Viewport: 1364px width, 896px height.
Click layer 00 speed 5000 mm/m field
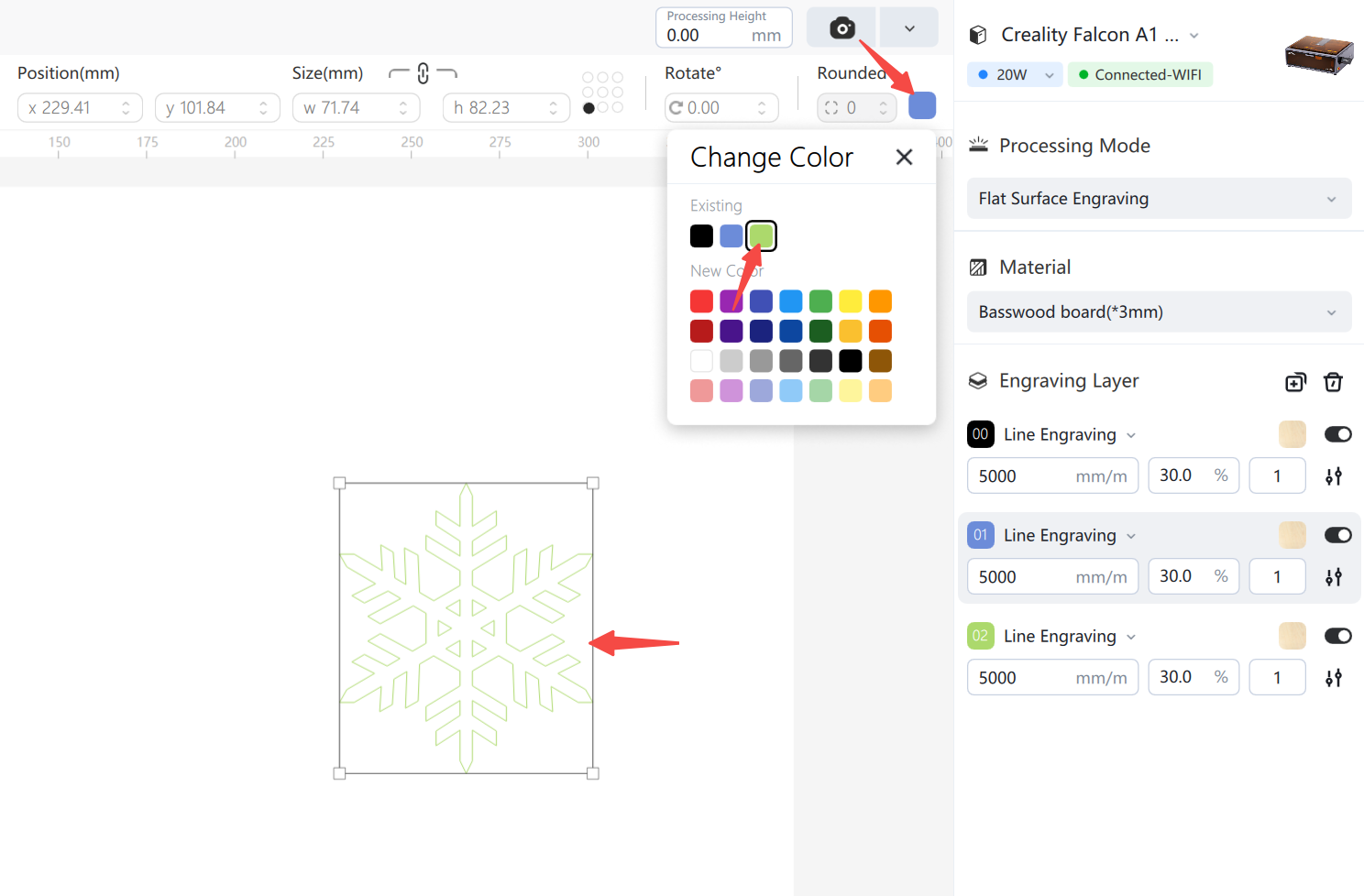tap(1052, 476)
